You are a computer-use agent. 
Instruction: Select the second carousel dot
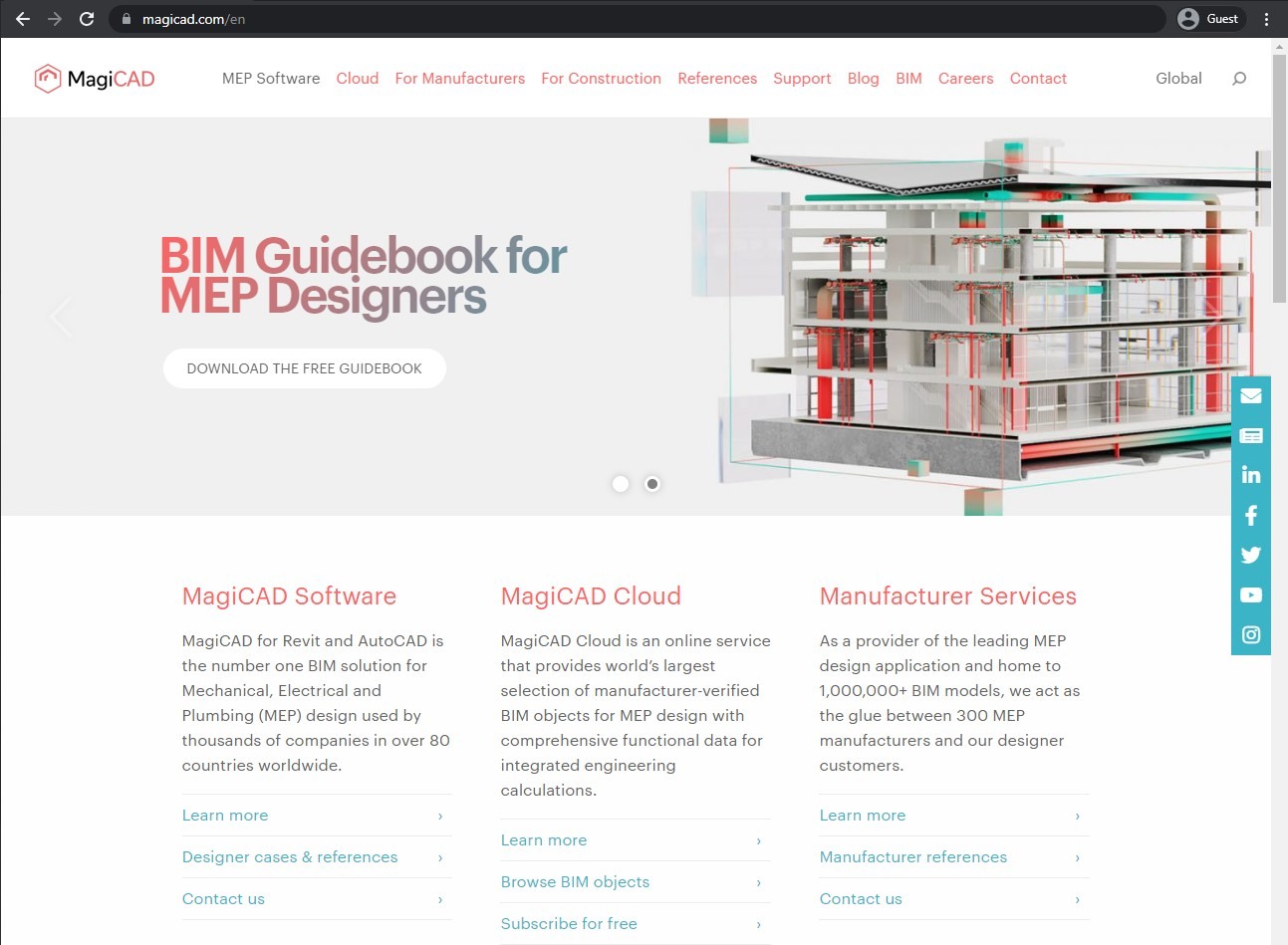[652, 484]
